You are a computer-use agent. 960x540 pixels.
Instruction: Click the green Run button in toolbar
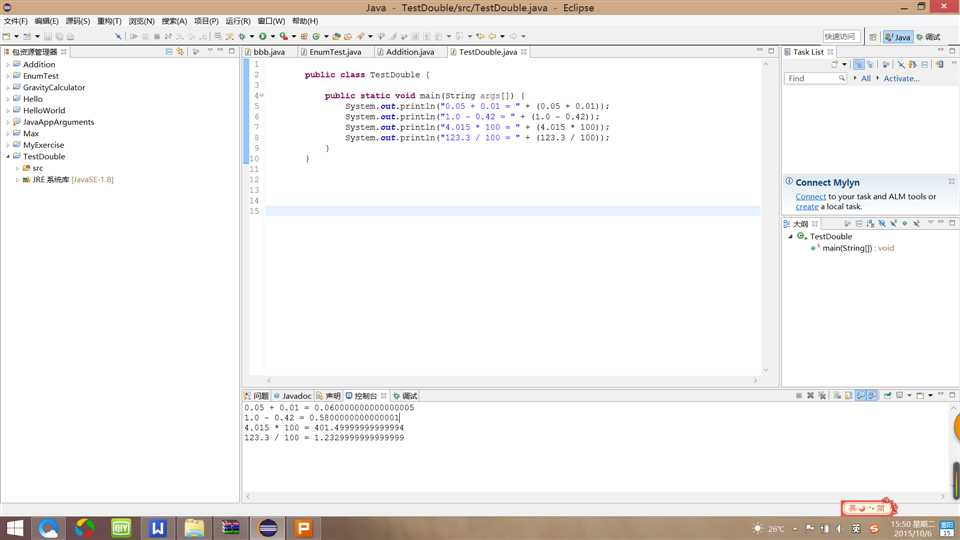tap(263, 36)
